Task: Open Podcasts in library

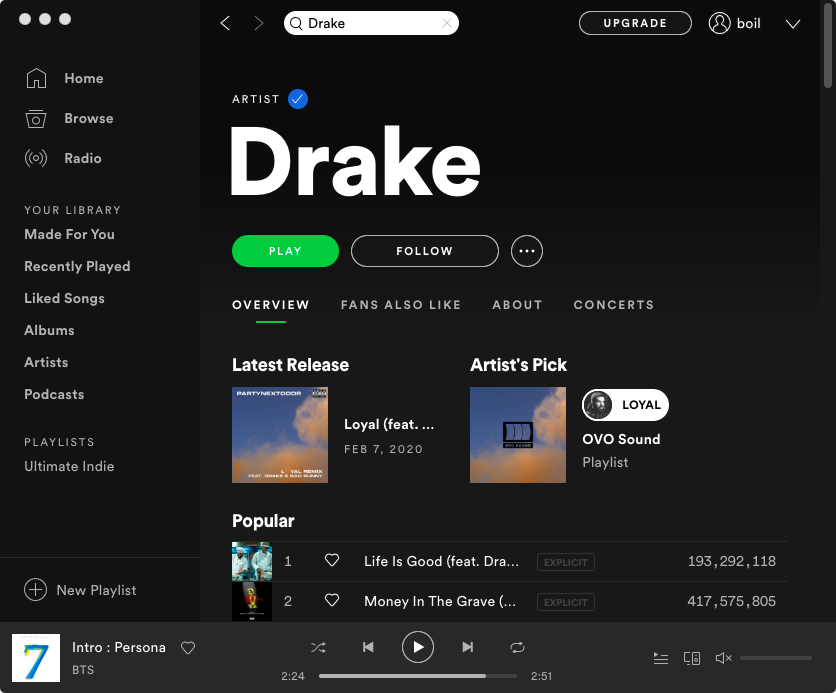Action: 54,394
